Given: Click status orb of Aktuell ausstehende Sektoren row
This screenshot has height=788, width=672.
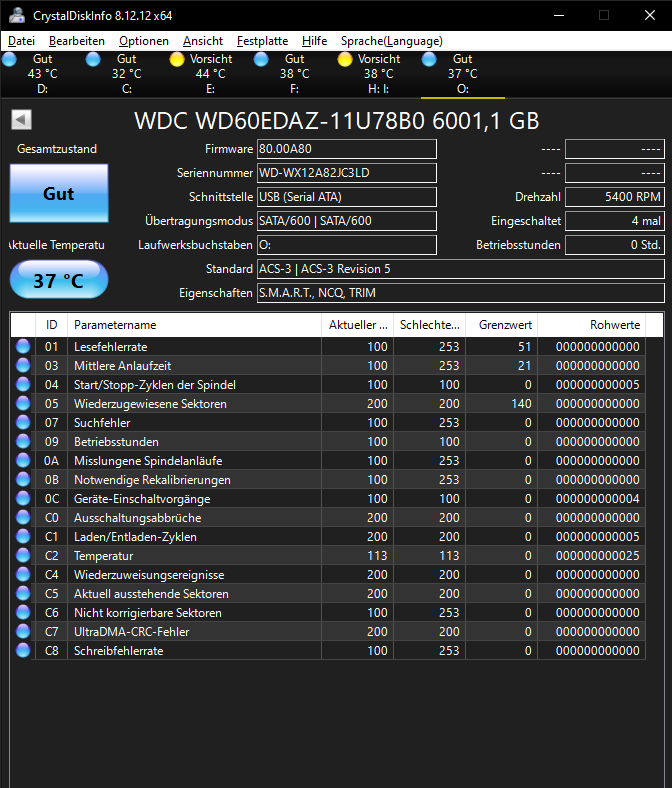Looking at the screenshot, I should point(23,594).
